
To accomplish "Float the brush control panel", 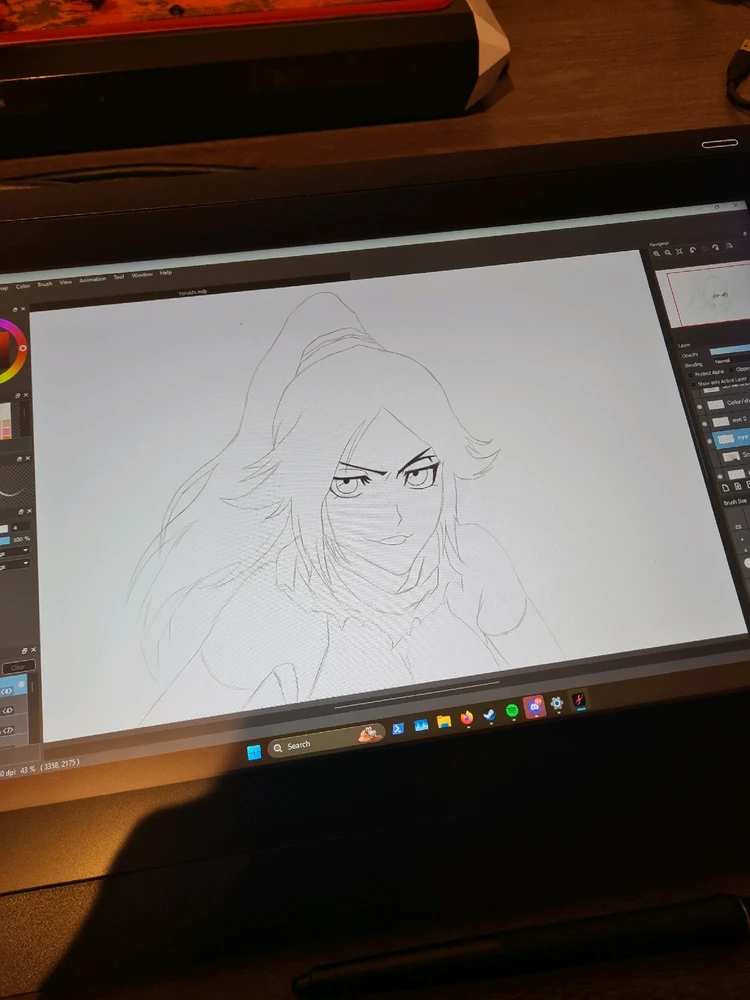I will pos(21,511).
